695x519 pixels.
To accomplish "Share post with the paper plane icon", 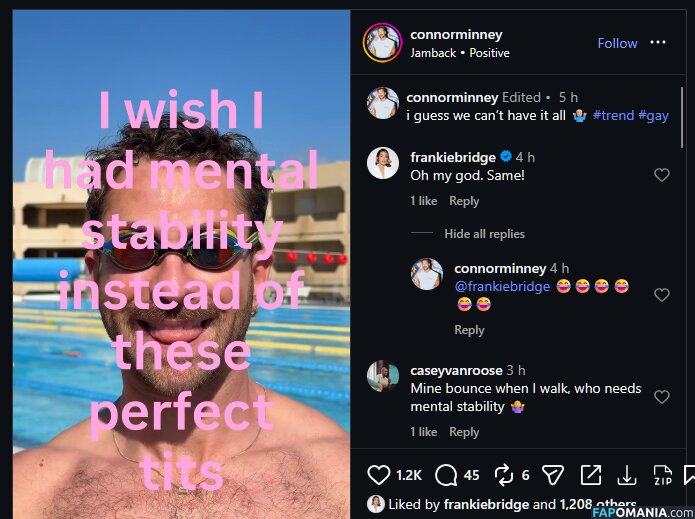I will tap(552, 475).
